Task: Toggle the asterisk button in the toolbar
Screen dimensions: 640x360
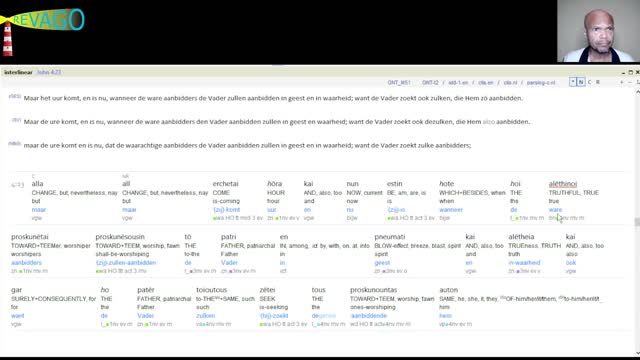Action: coord(573,82)
